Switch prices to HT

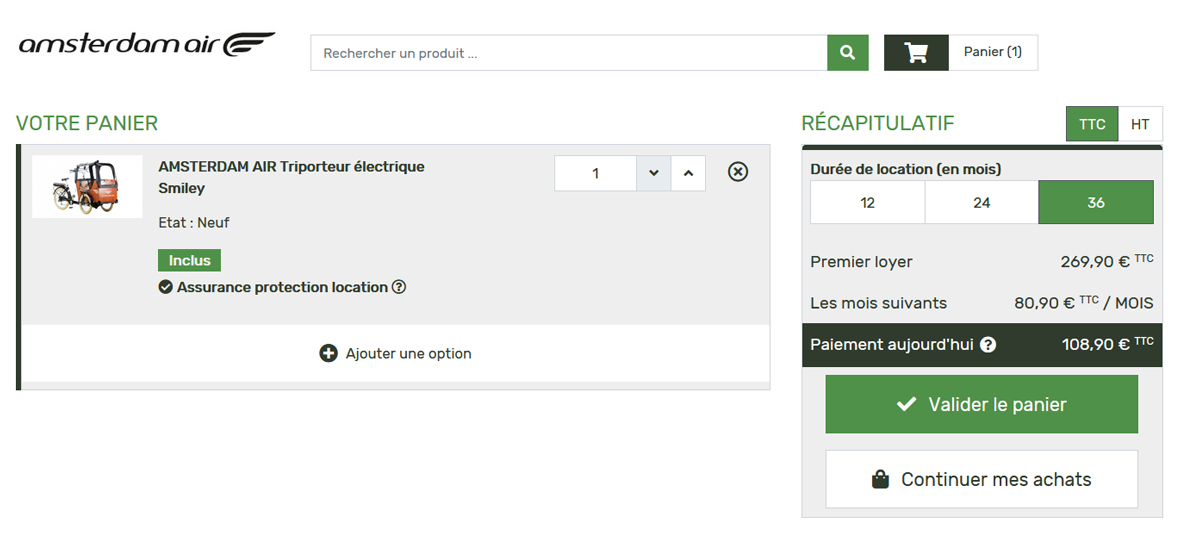pos(1140,124)
